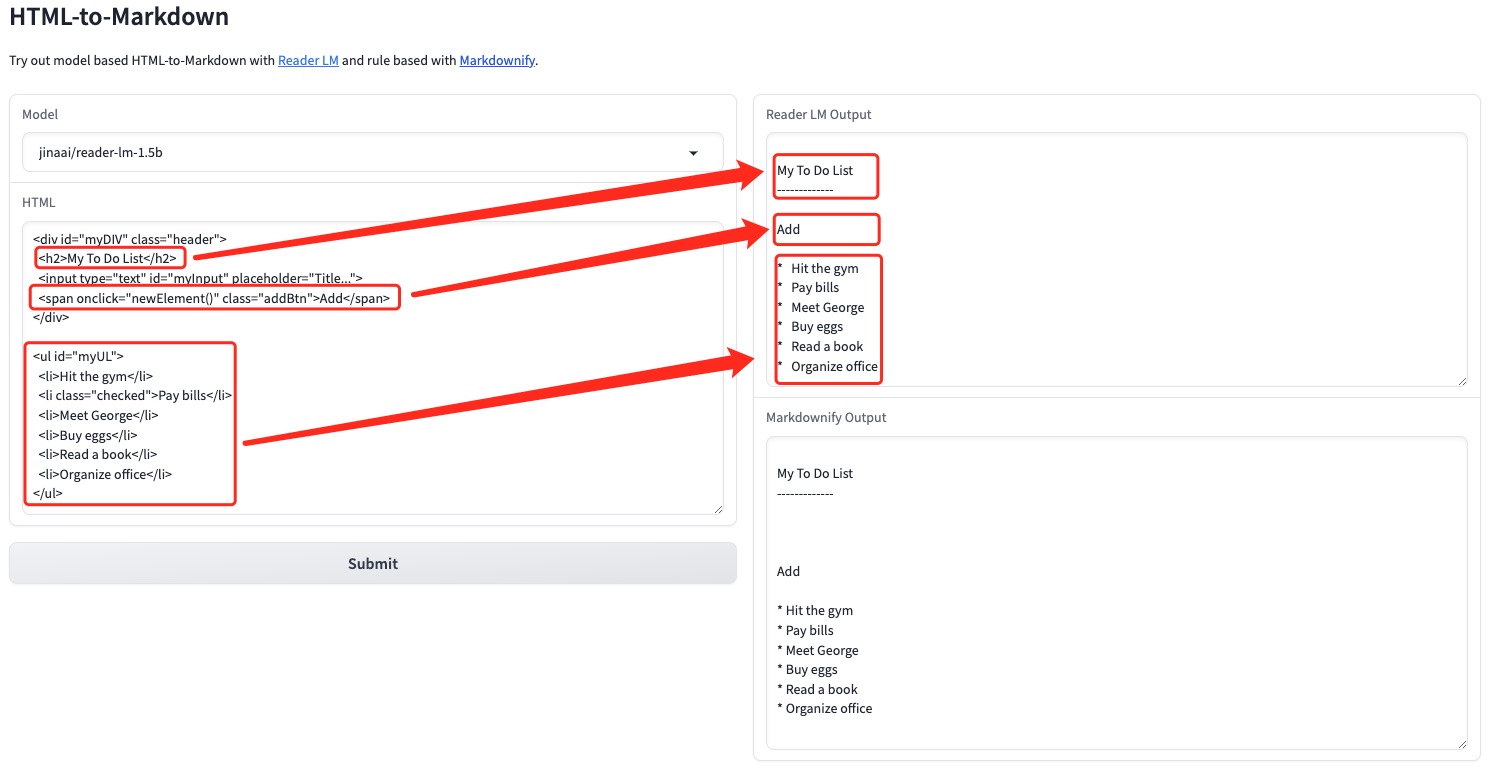Viewport: 1492px width, 768px height.
Task: Click Meet George in Markdownify Output
Action: click(822, 650)
